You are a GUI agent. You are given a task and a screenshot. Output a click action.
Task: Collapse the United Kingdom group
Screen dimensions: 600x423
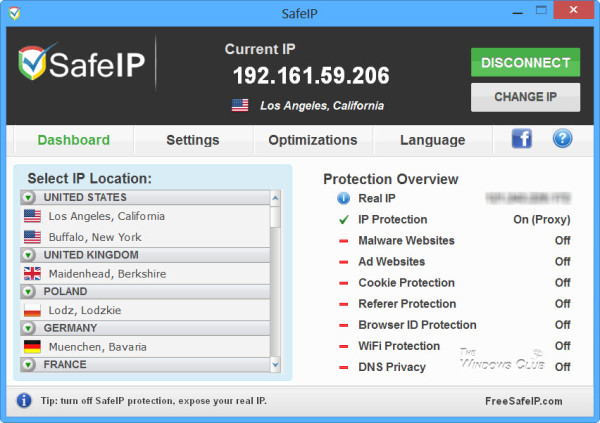click(x=28, y=255)
